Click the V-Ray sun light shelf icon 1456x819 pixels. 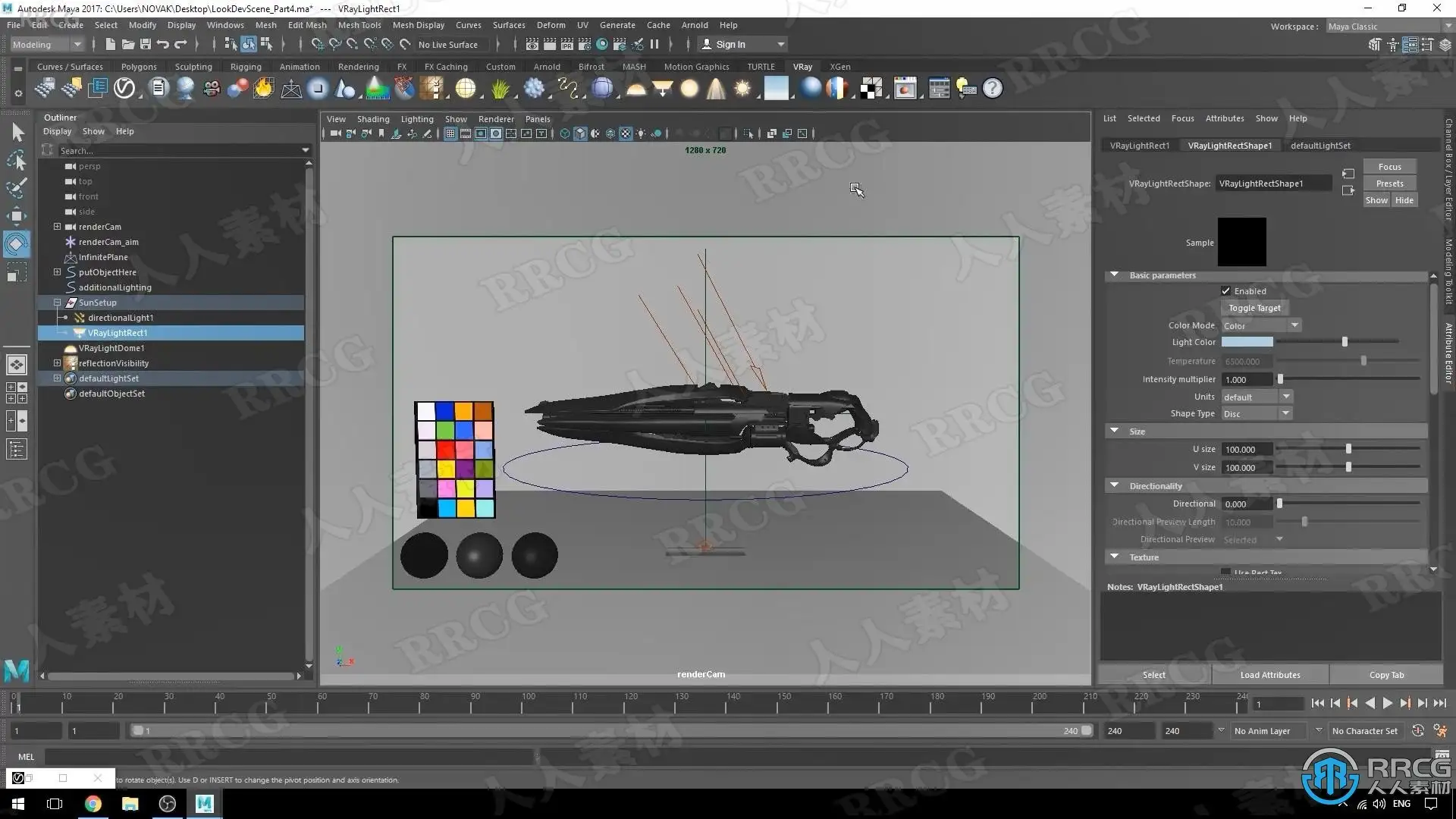[x=742, y=89]
